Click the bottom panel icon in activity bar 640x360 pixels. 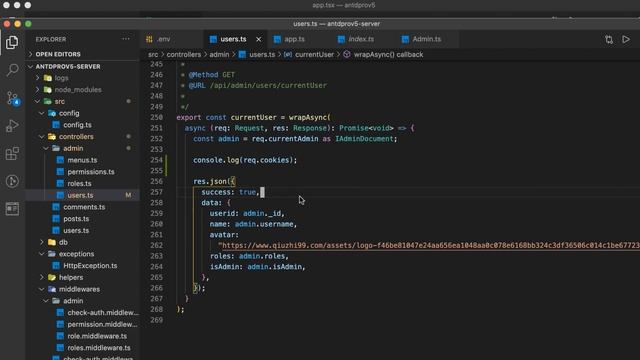(x=12, y=209)
